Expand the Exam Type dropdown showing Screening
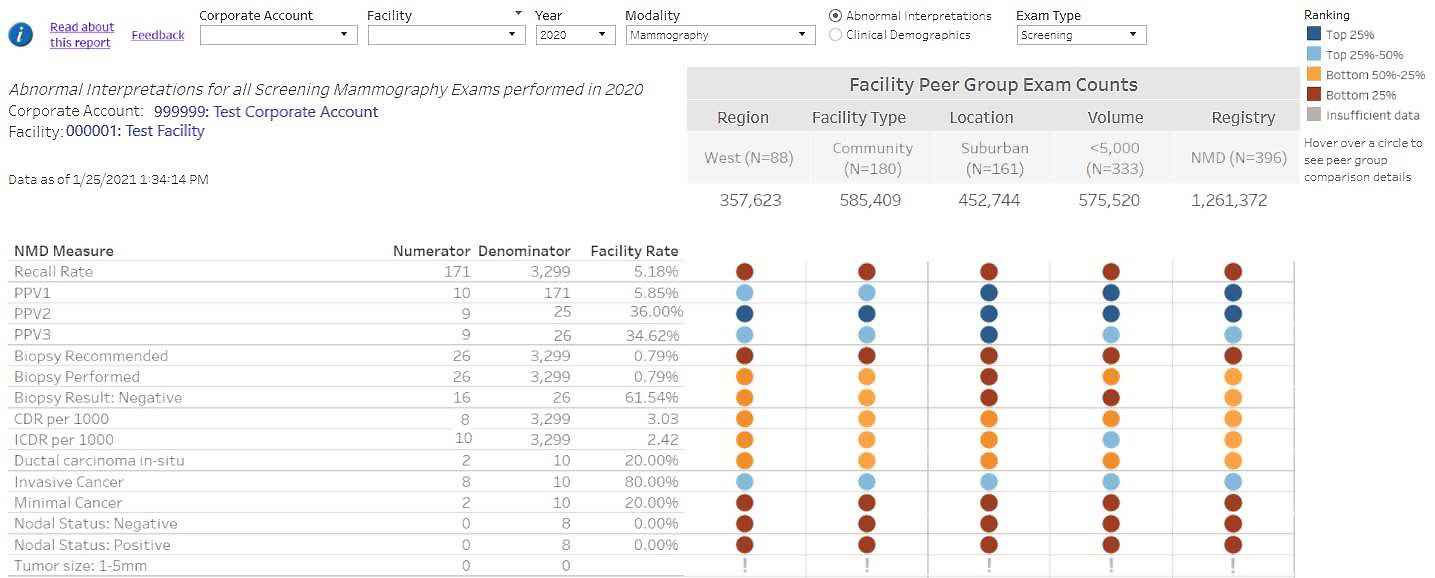This screenshot has height=578, width=1435. pos(1081,35)
